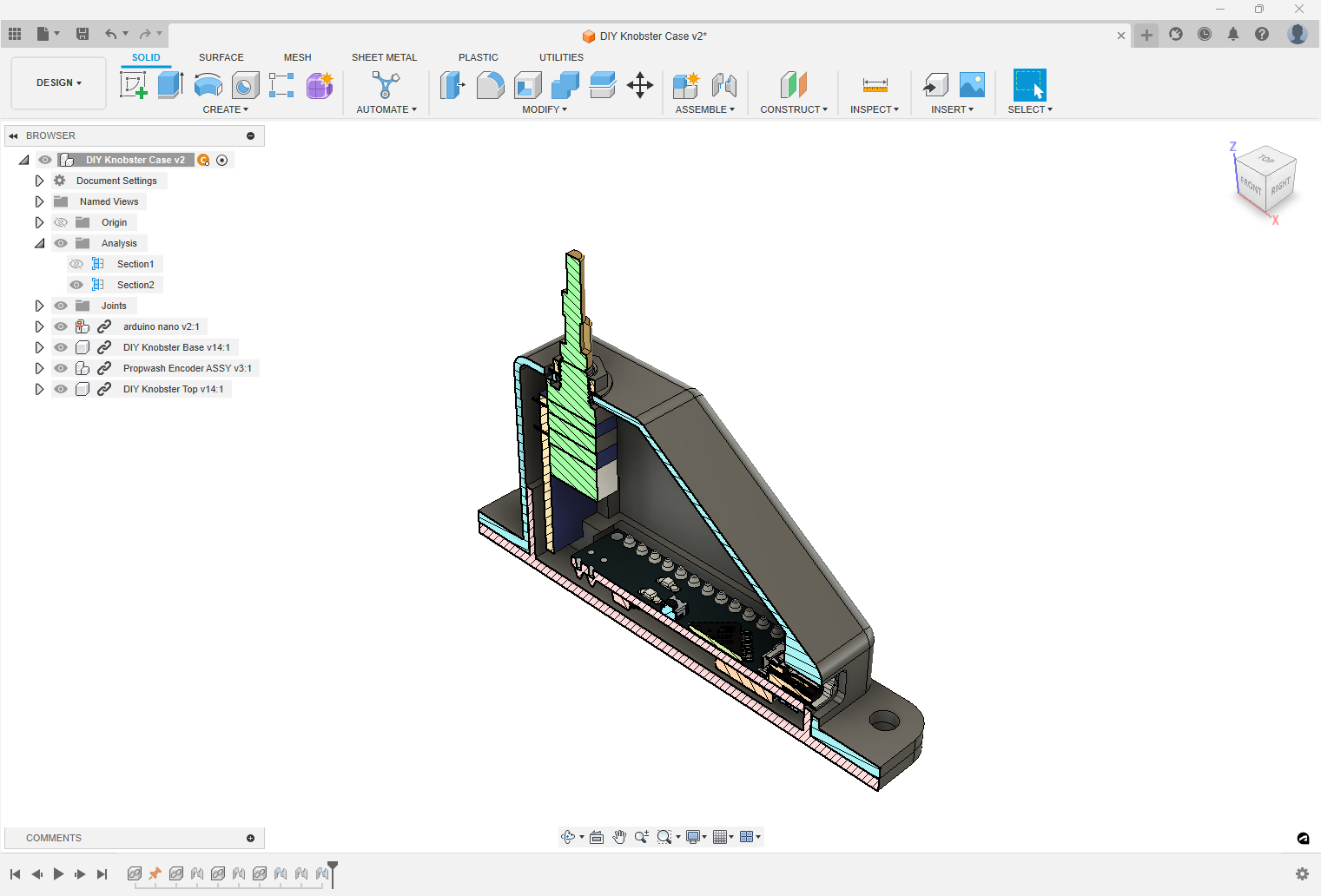Activate Orbit in the navigation bar

click(569, 836)
